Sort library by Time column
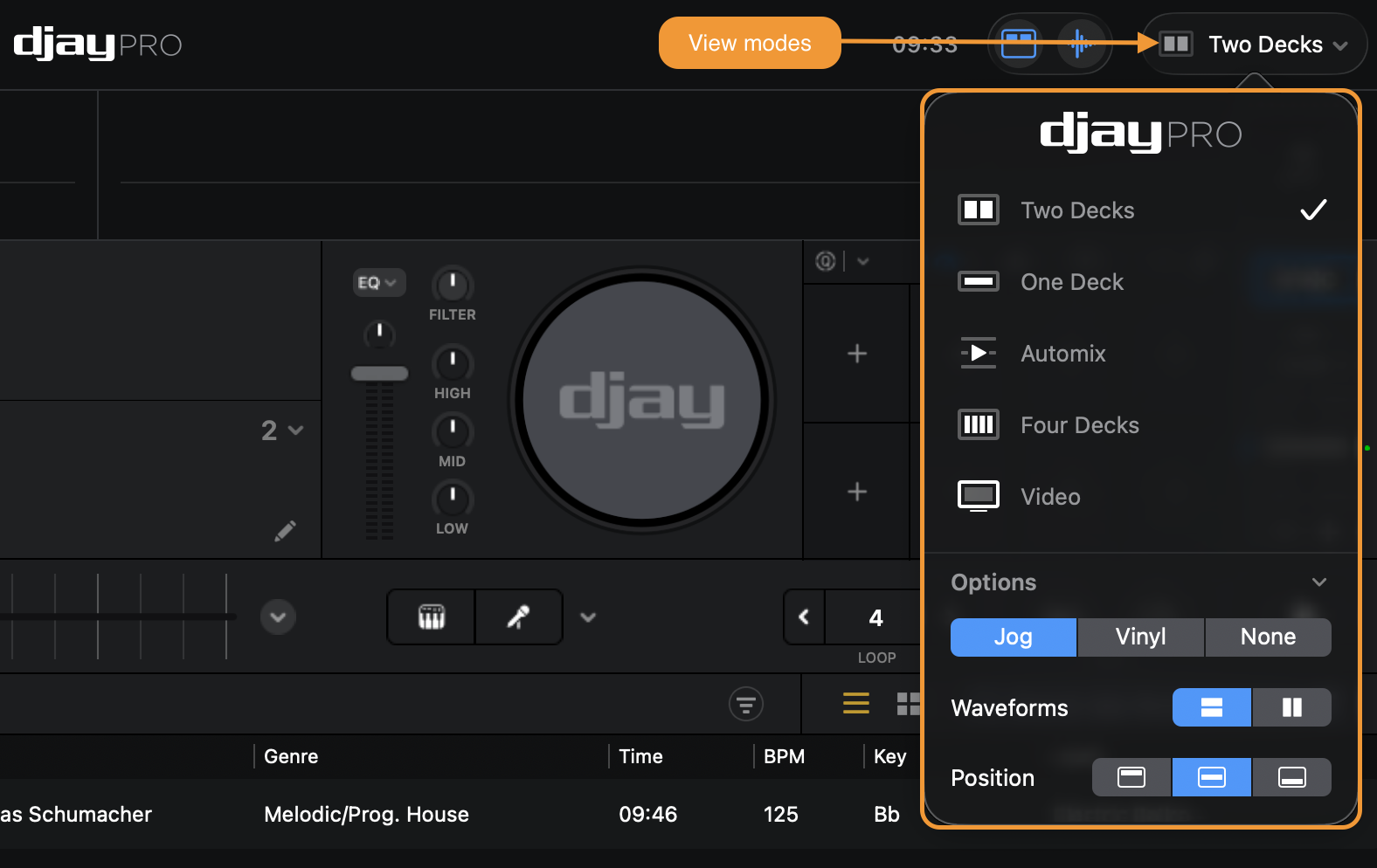This screenshot has height=868, width=1377. coord(640,757)
